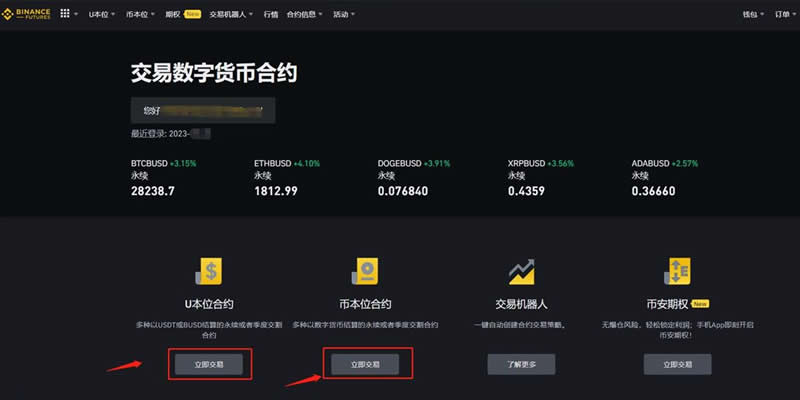Click the 交易机器人 chart icon

521,271
